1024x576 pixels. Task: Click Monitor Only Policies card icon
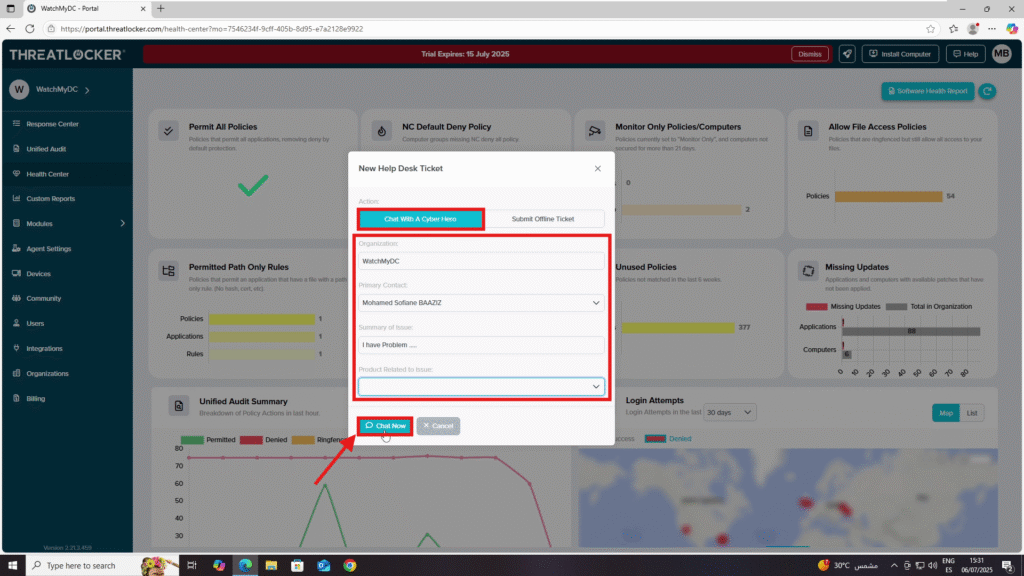(594, 131)
